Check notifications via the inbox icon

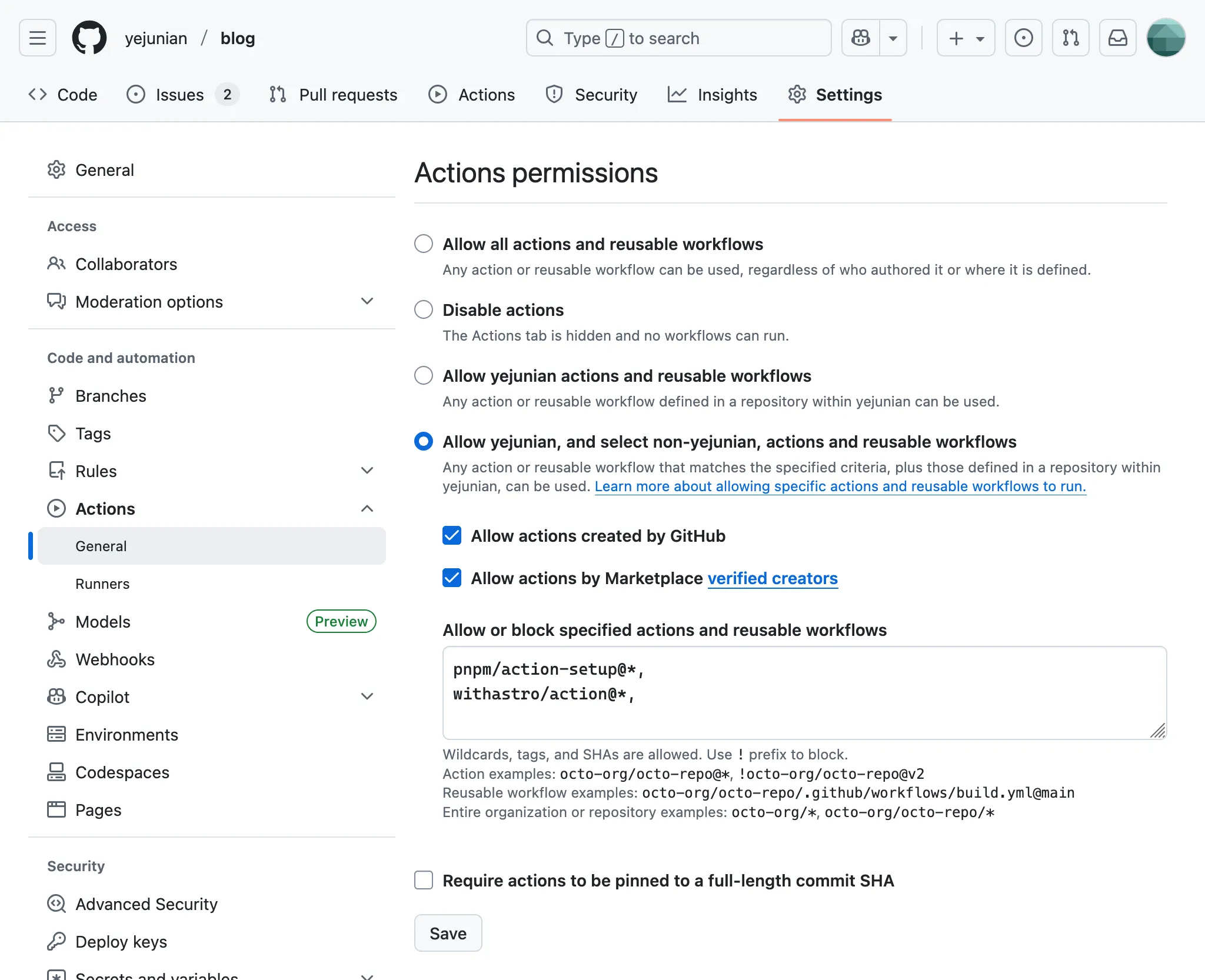(1117, 38)
